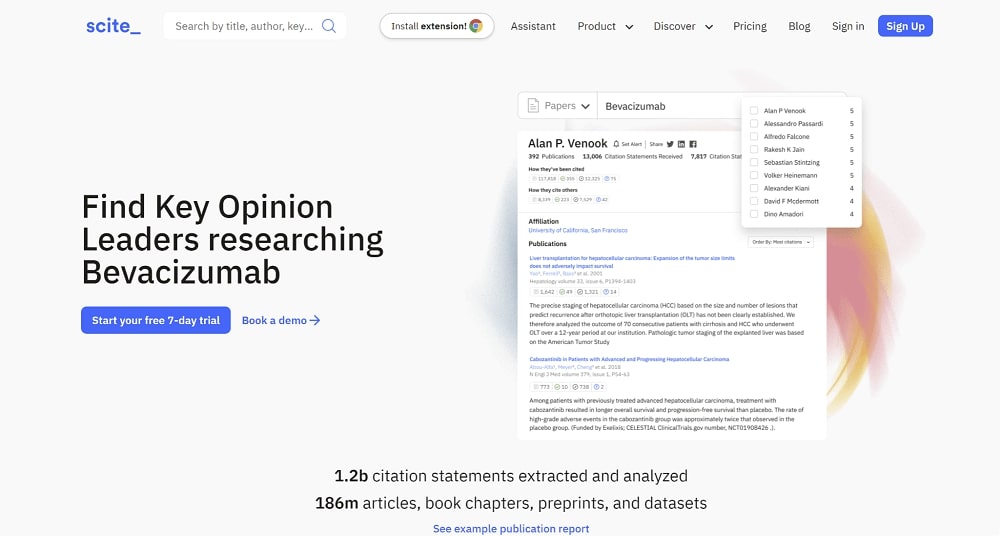Click the 7,529 mentioning badge under cite others

pyautogui.click(x=582, y=200)
